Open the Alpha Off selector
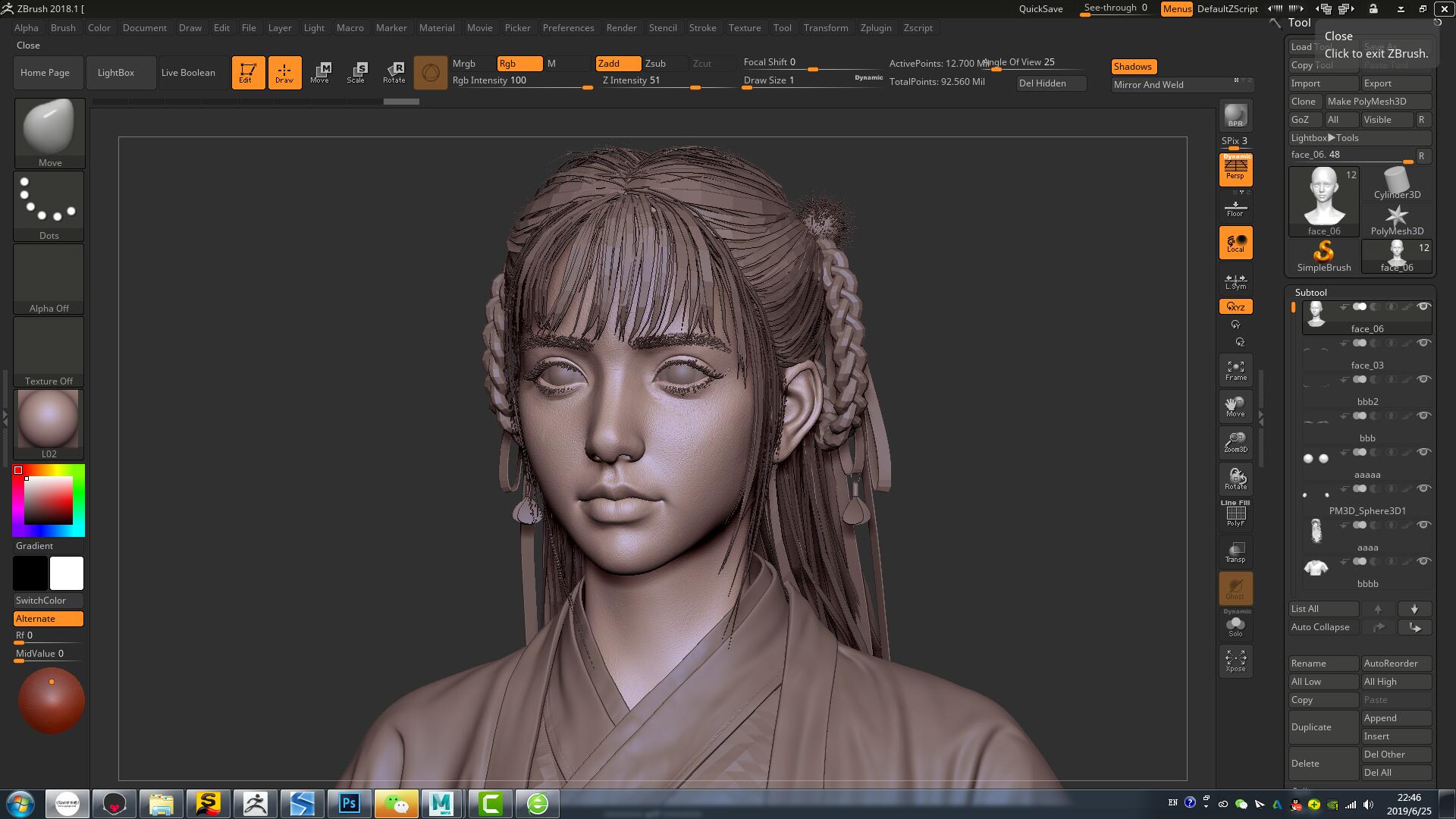This screenshot has width=1456, height=819. click(x=49, y=279)
